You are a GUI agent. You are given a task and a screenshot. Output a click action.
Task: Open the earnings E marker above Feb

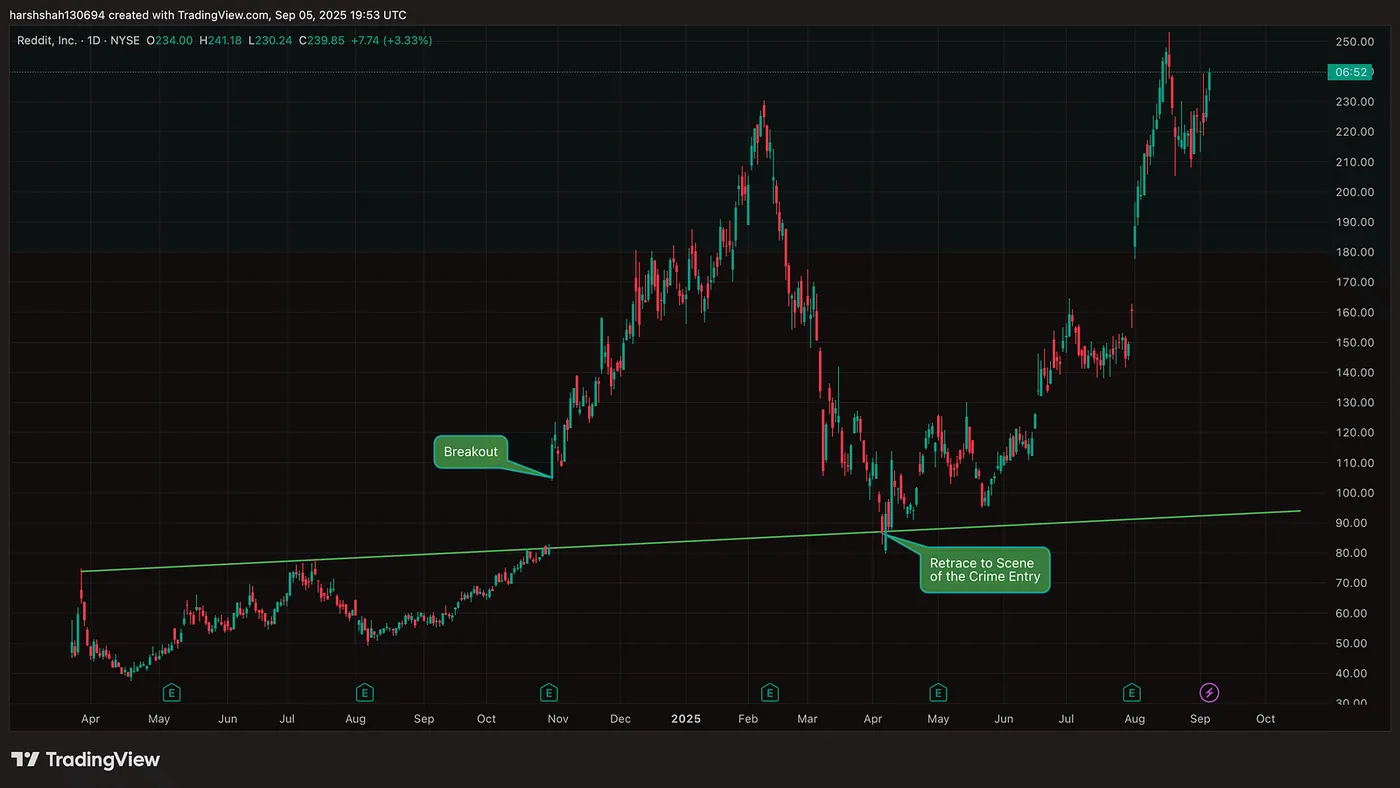769,692
